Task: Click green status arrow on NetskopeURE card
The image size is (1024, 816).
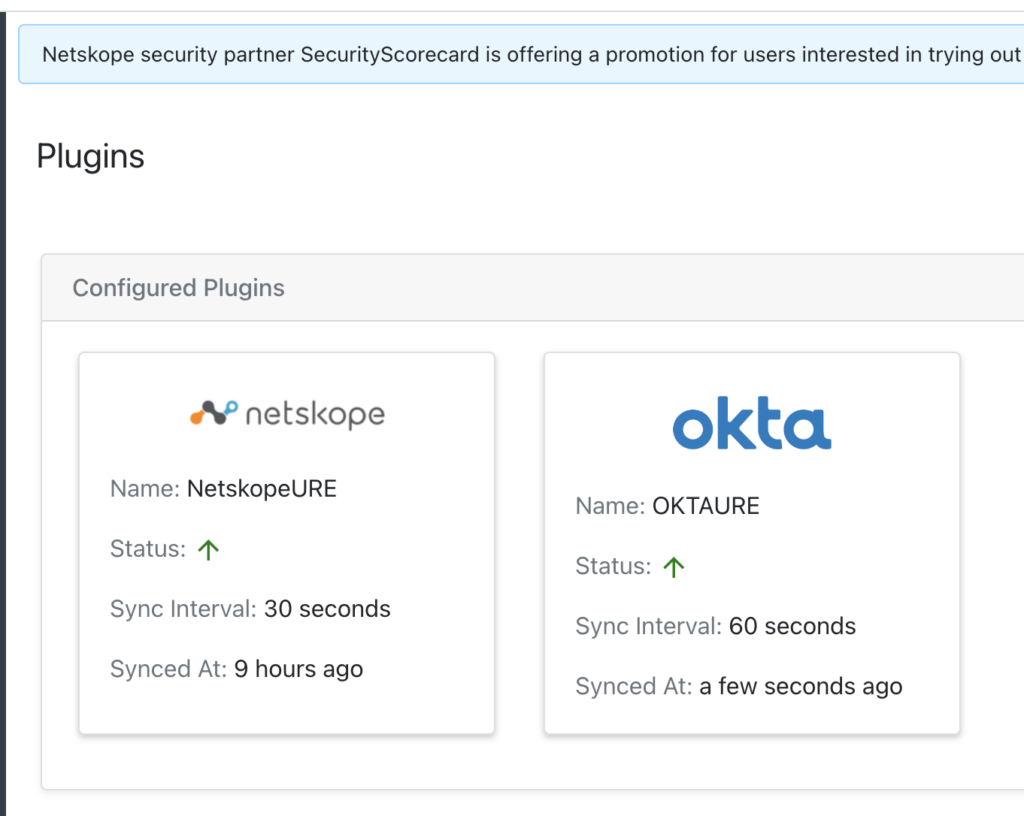Action: point(208,550)
